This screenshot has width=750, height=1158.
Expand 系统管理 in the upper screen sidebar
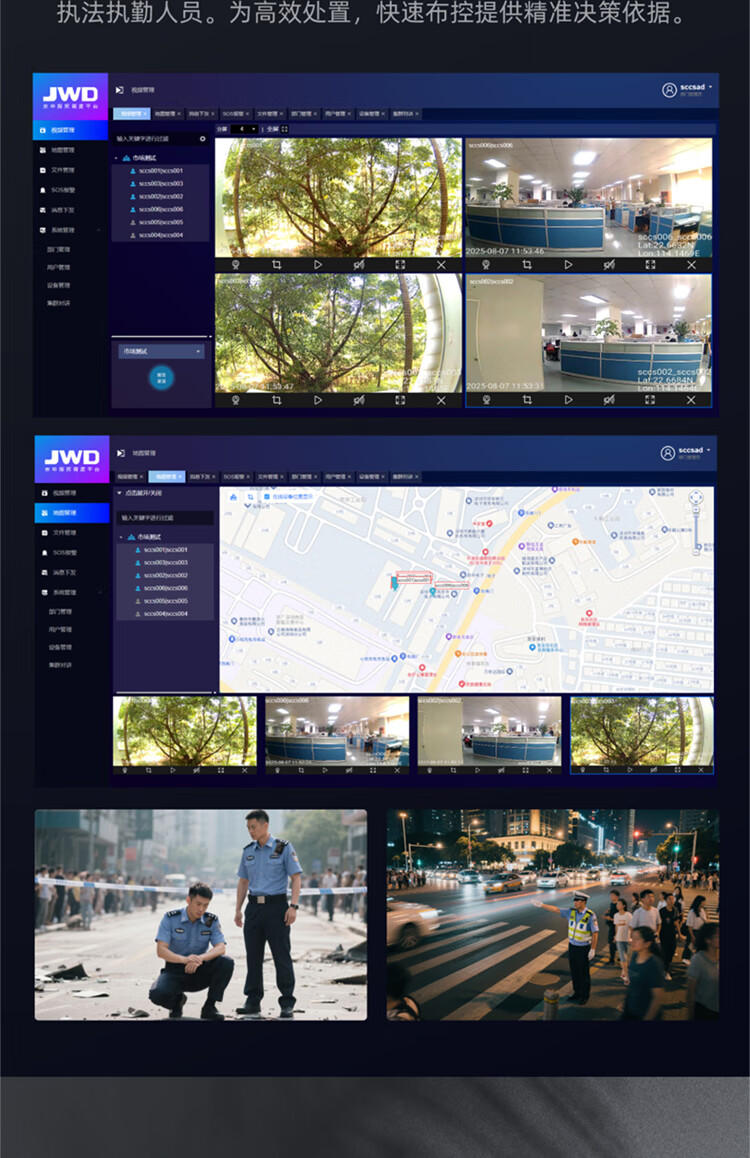pos(70,229)
